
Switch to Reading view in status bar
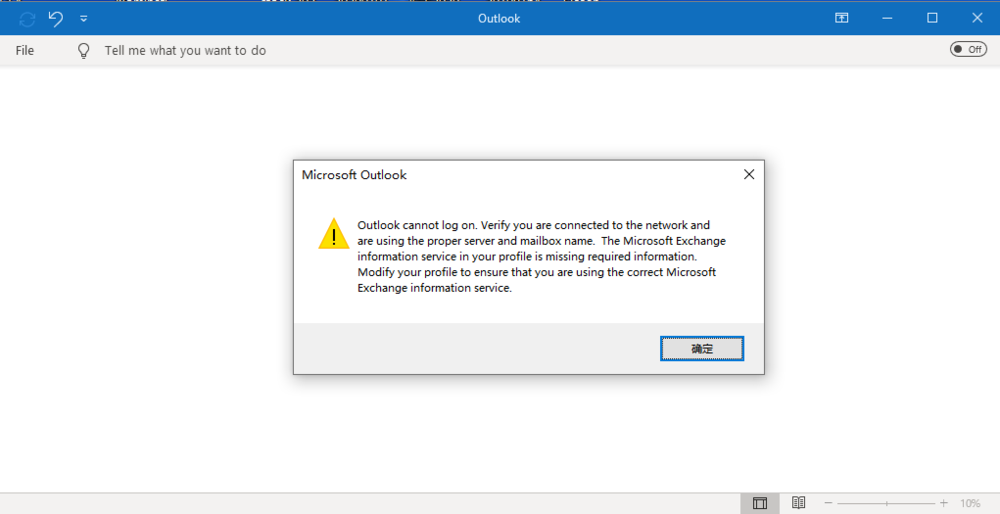pos(799,503)
